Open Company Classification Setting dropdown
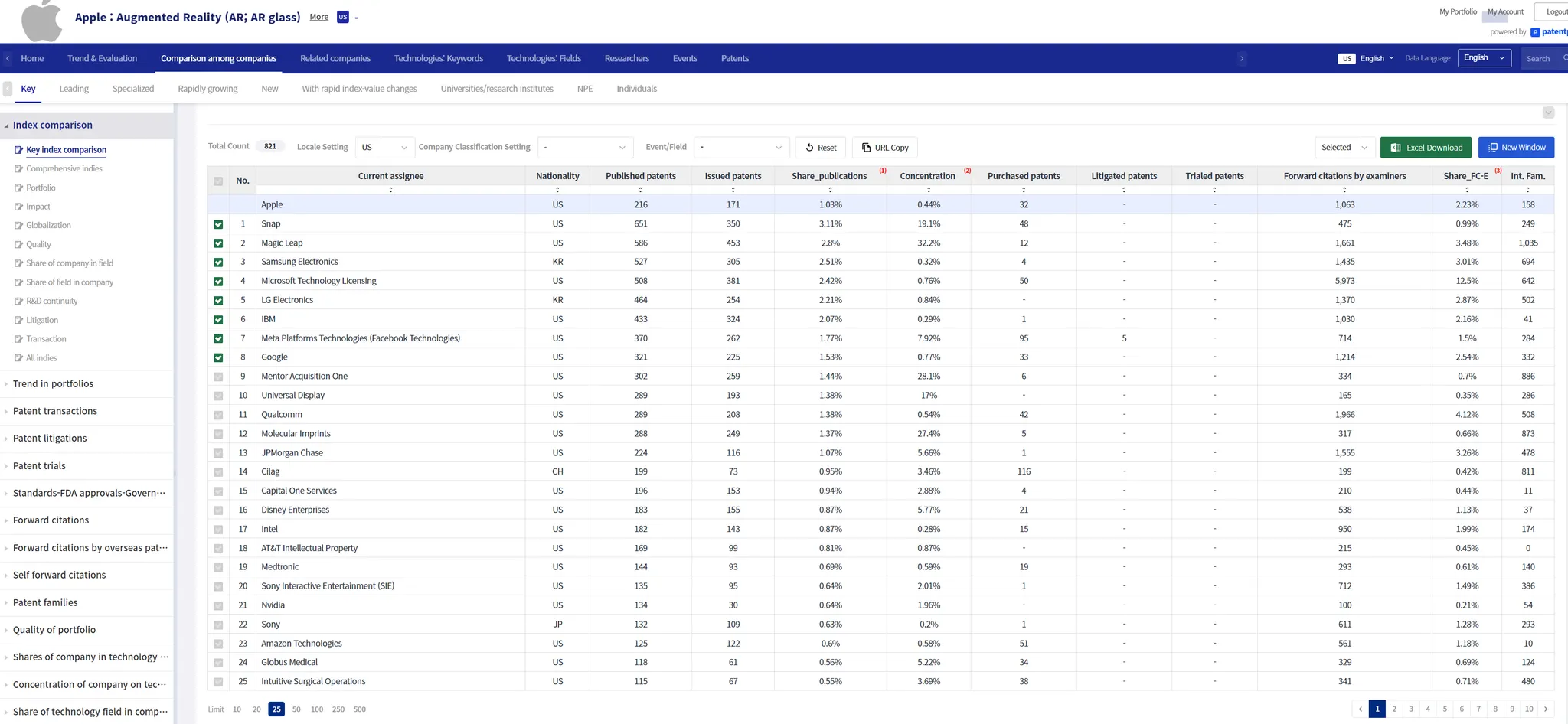This screenshot has height=724, width=1568. pyautogui.click(x=583, y=148)
